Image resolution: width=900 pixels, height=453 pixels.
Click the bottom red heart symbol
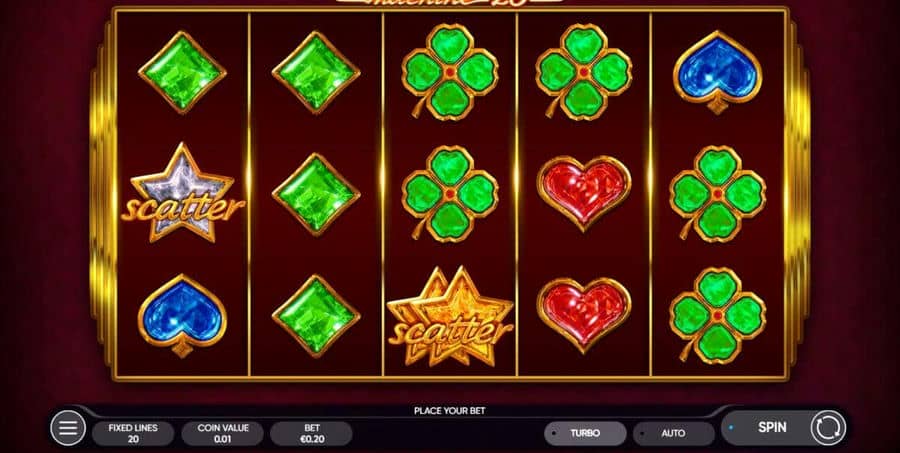tap(584, 315)
